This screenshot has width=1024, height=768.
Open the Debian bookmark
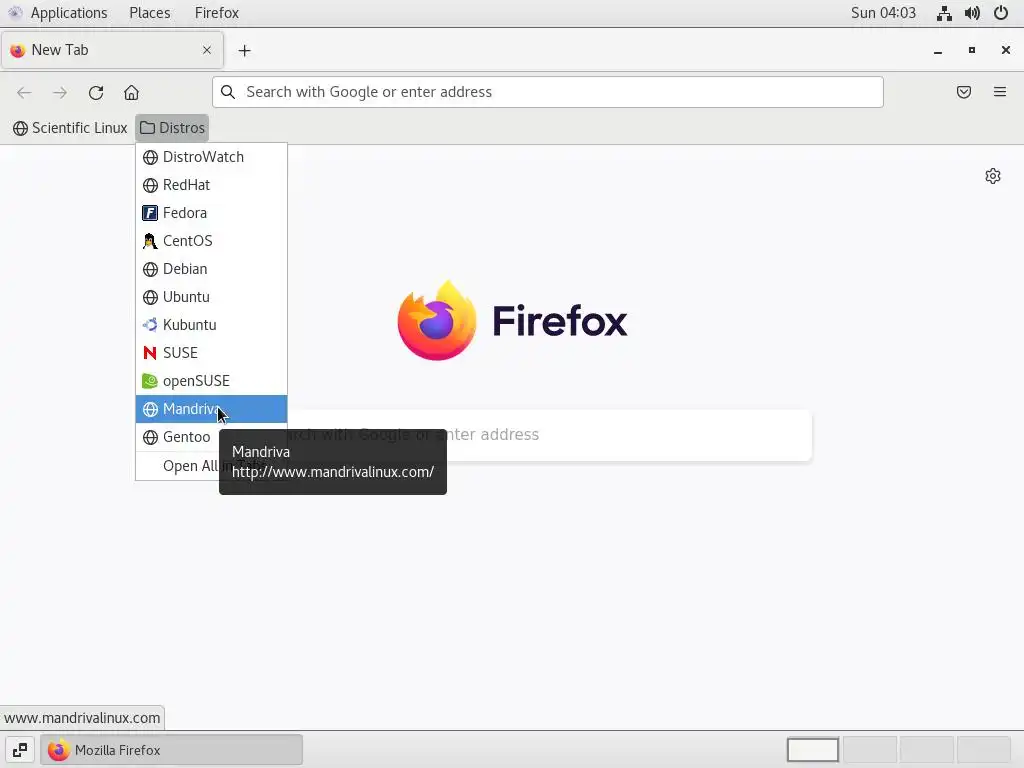click(x=211, y=270)
